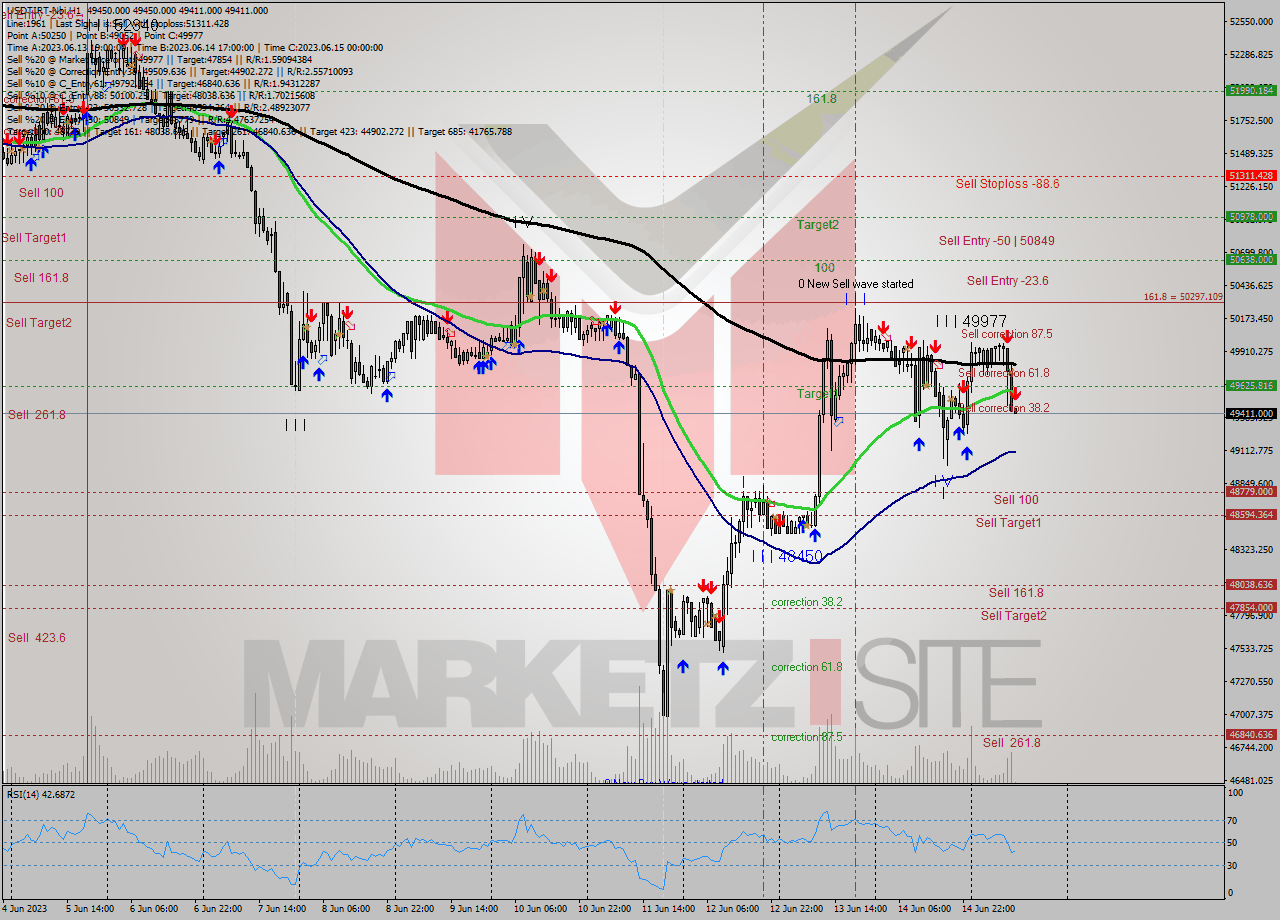The width and height of the screenshot is (1280, 920).
Task: Click the green 'correction 61.8' label
Action: click(x=807, y=667)
